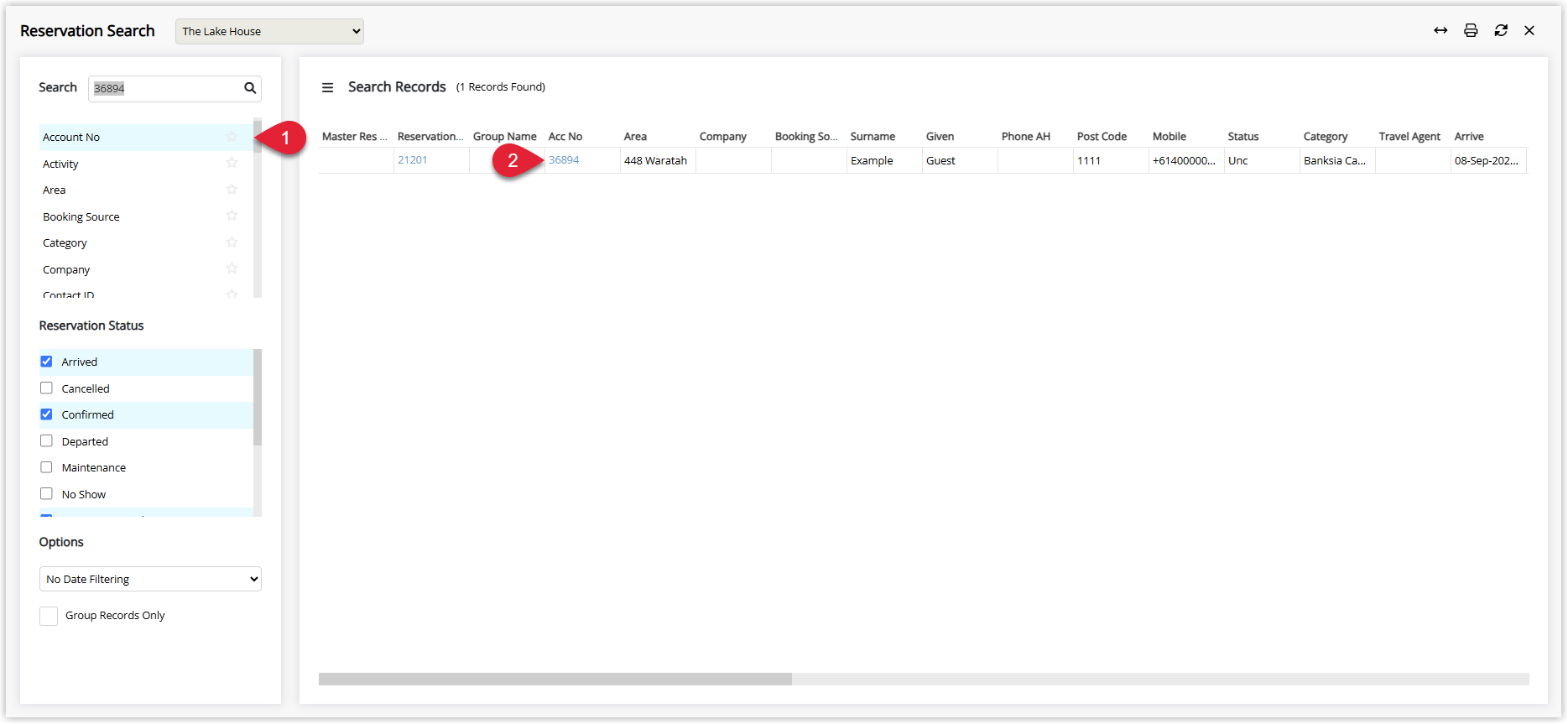Sort by Mobile column header
The width and height of the screenshot is (1568, 724).
[x=1169, y=137]
